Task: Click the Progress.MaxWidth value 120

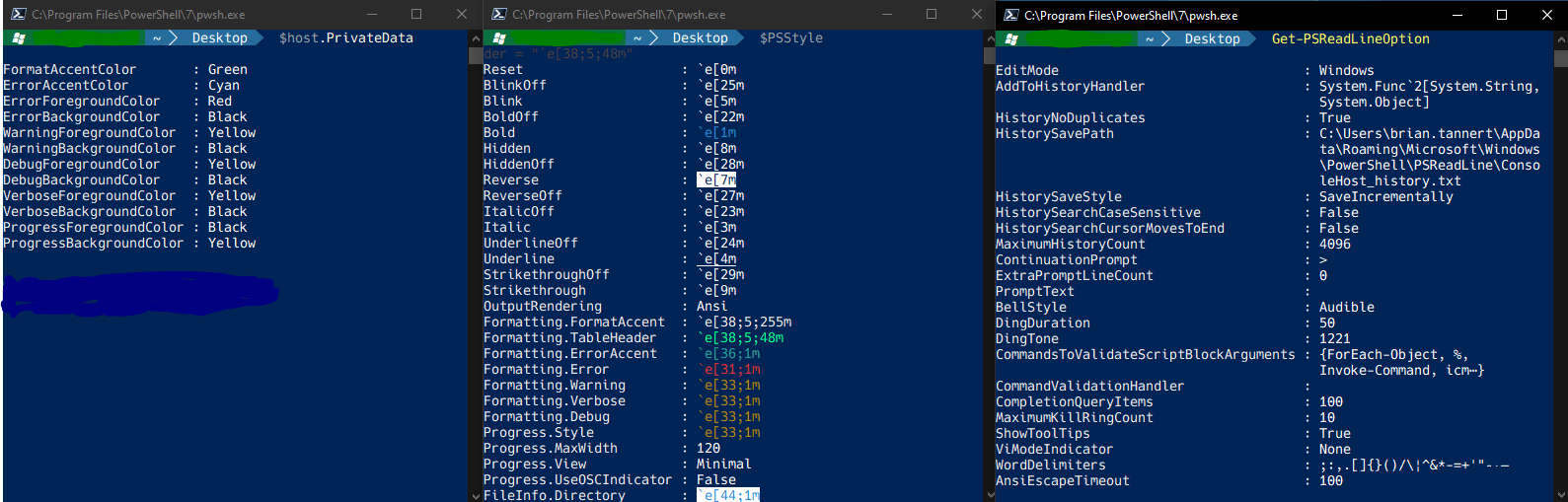Action: 709,449
